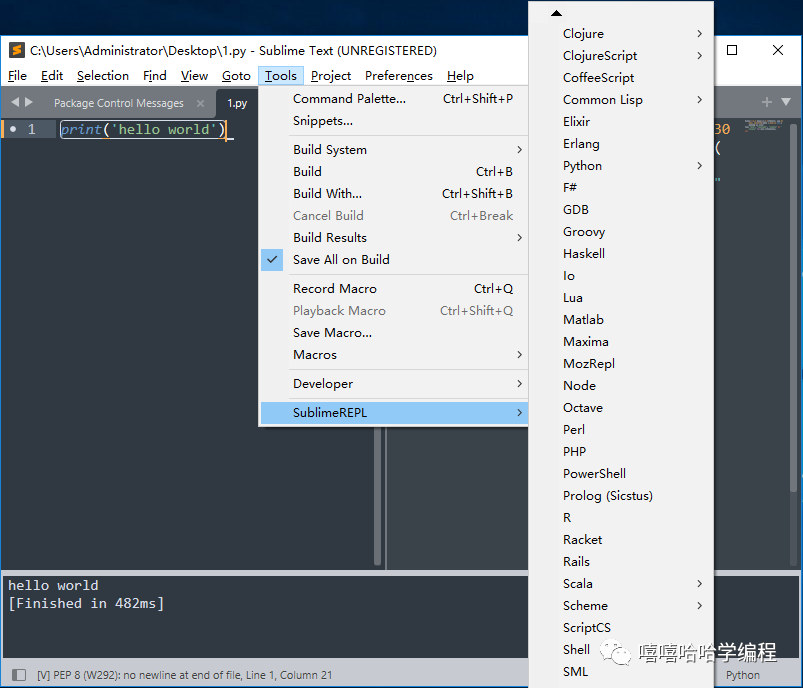Expand Developer submenu

394,384
